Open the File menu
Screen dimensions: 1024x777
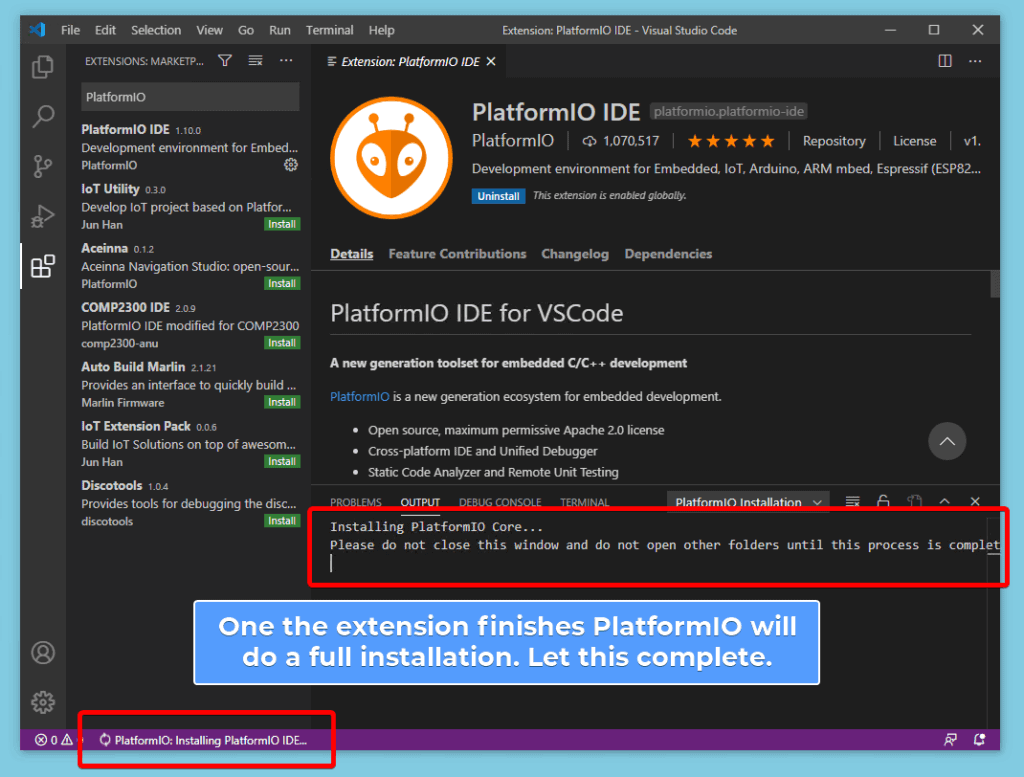[70, 30]
